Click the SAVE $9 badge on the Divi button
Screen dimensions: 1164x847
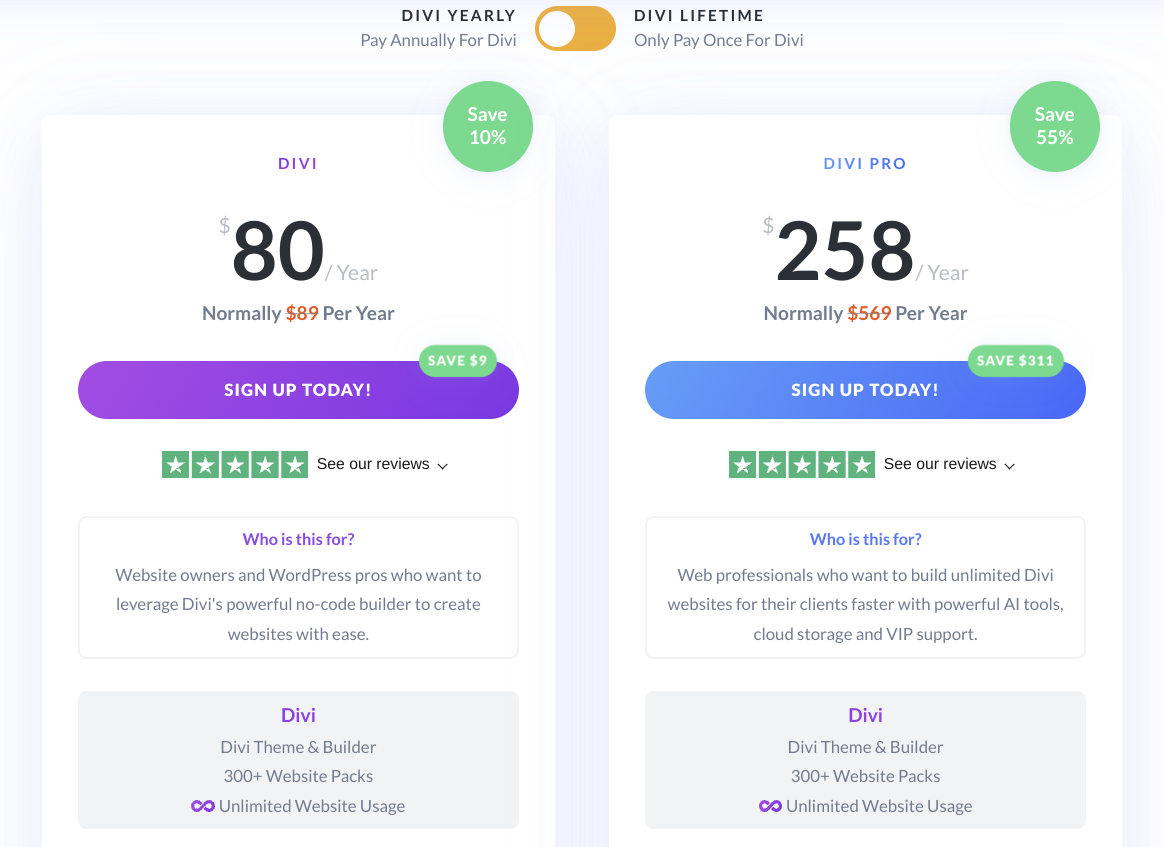click(x=457, y=361)
